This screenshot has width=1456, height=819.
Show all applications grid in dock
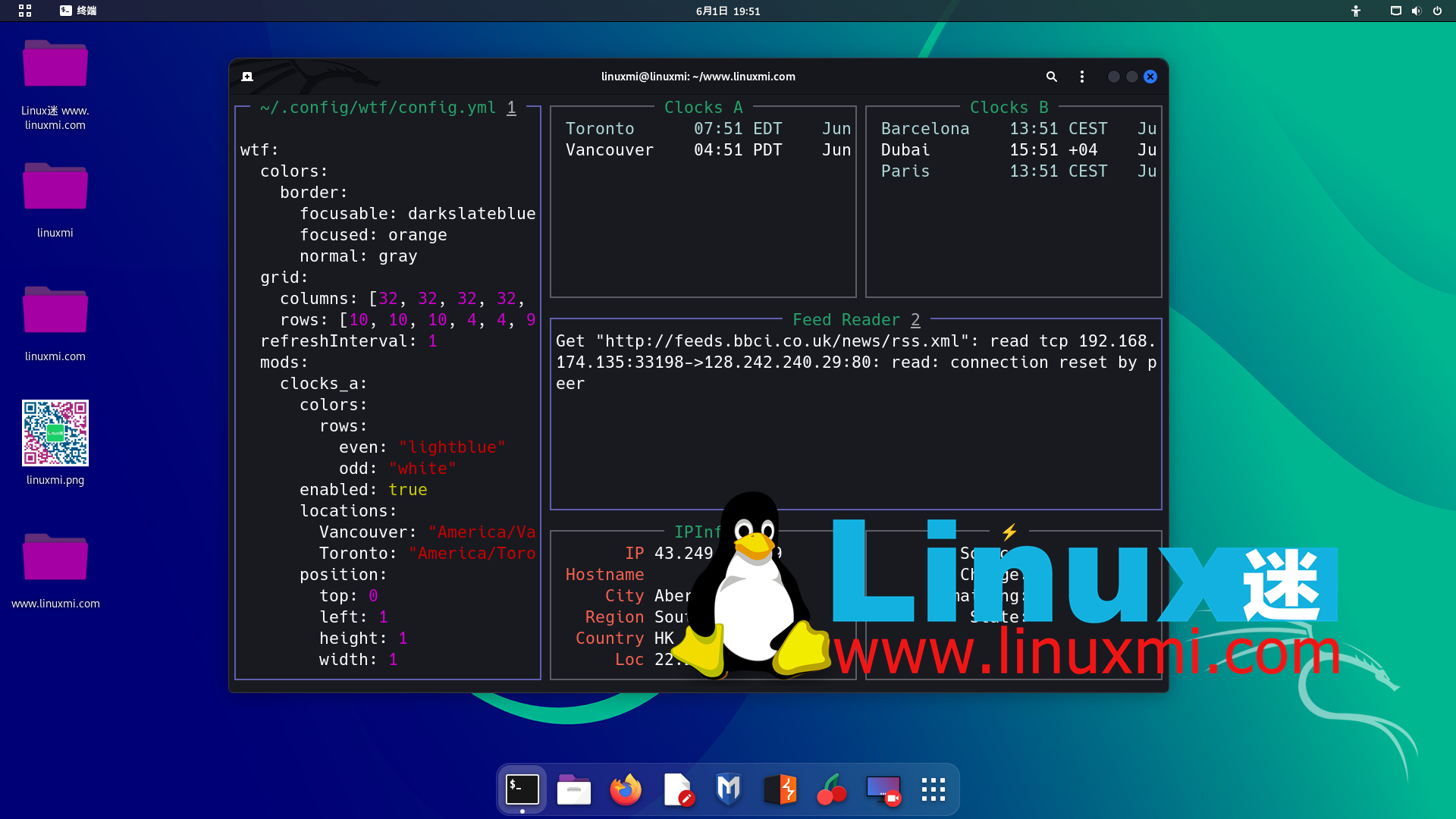pyautogui.click(x=934, y=789)
